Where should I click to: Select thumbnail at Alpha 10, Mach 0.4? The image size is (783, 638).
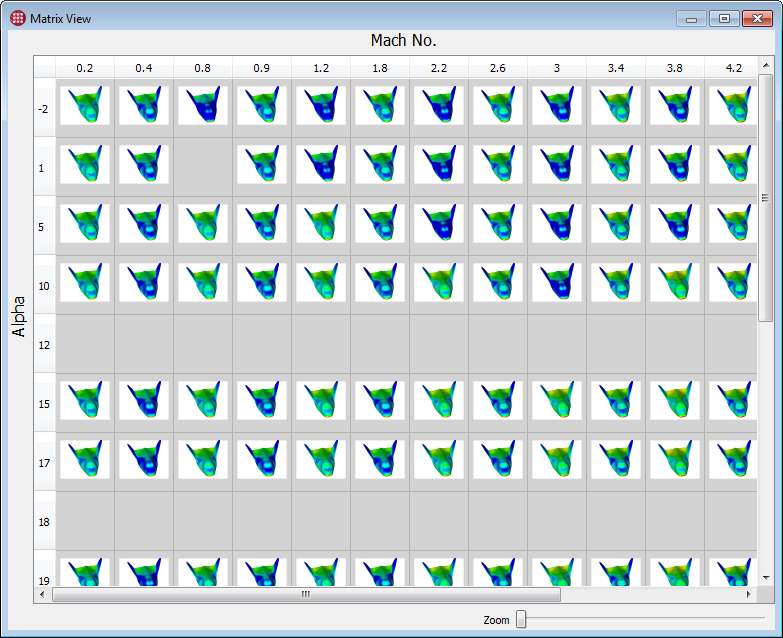coord(144,282)
